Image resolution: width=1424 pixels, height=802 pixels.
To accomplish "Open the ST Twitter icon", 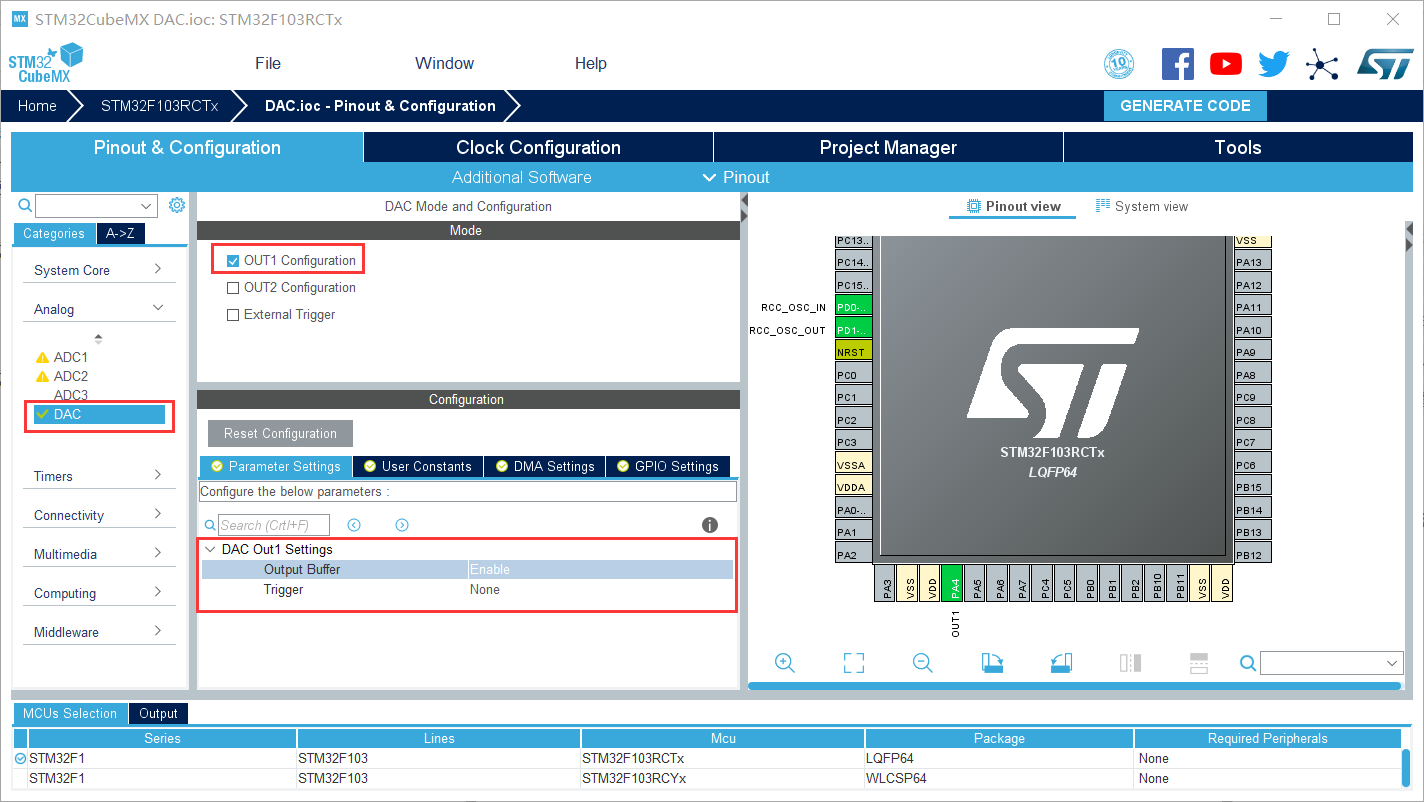I will point(1274,64).
